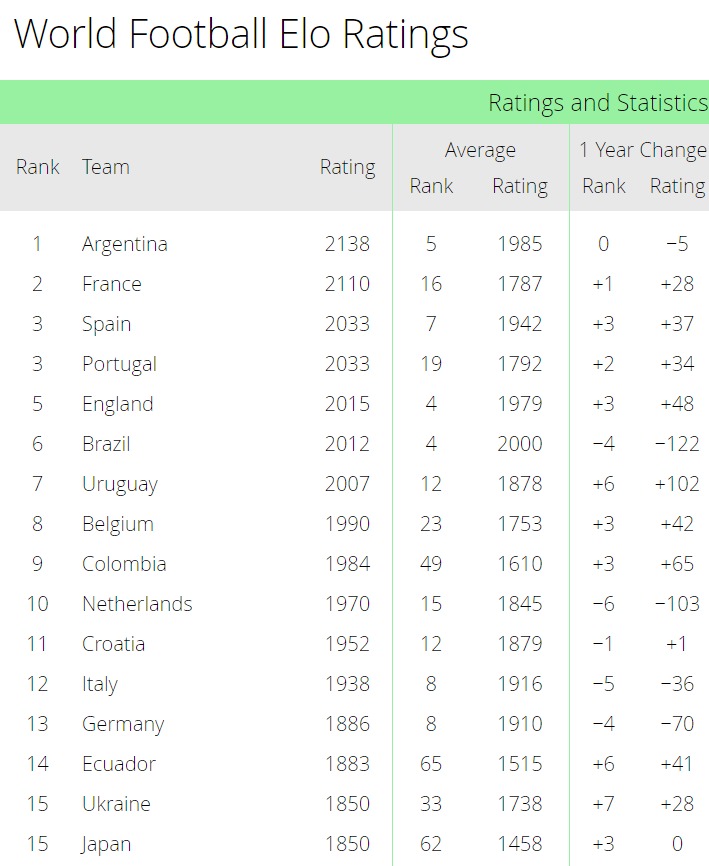Select Uruguay from the rankings list
709x866 pixels.
(x=120, y=484)
